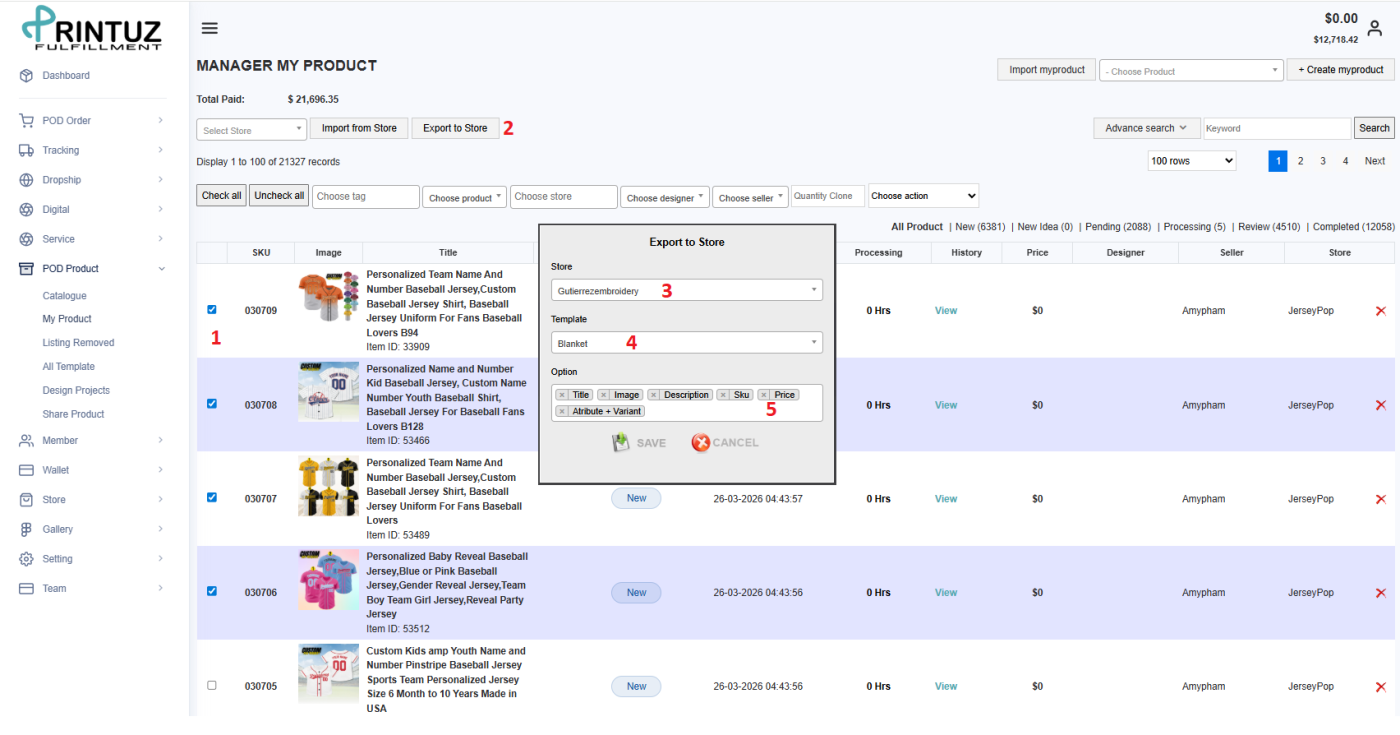Open the user account icon
The width and height of the screenshot is (1400, 735).
[x=1375, y=29]
